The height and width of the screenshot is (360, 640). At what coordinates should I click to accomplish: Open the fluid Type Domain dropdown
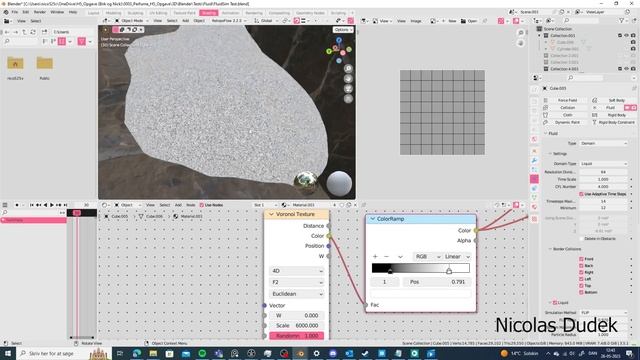(x=603, y=143)
